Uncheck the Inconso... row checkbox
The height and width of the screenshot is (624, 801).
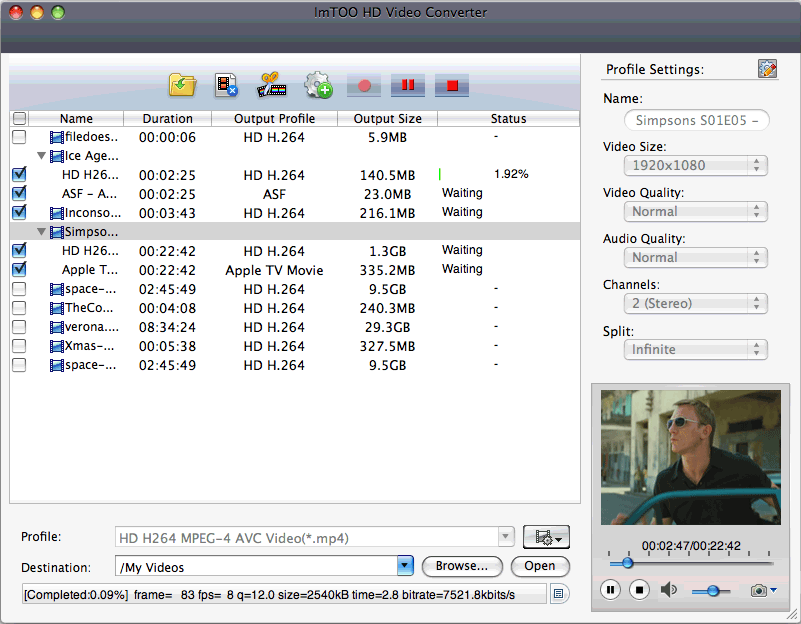tap(19, 212)
